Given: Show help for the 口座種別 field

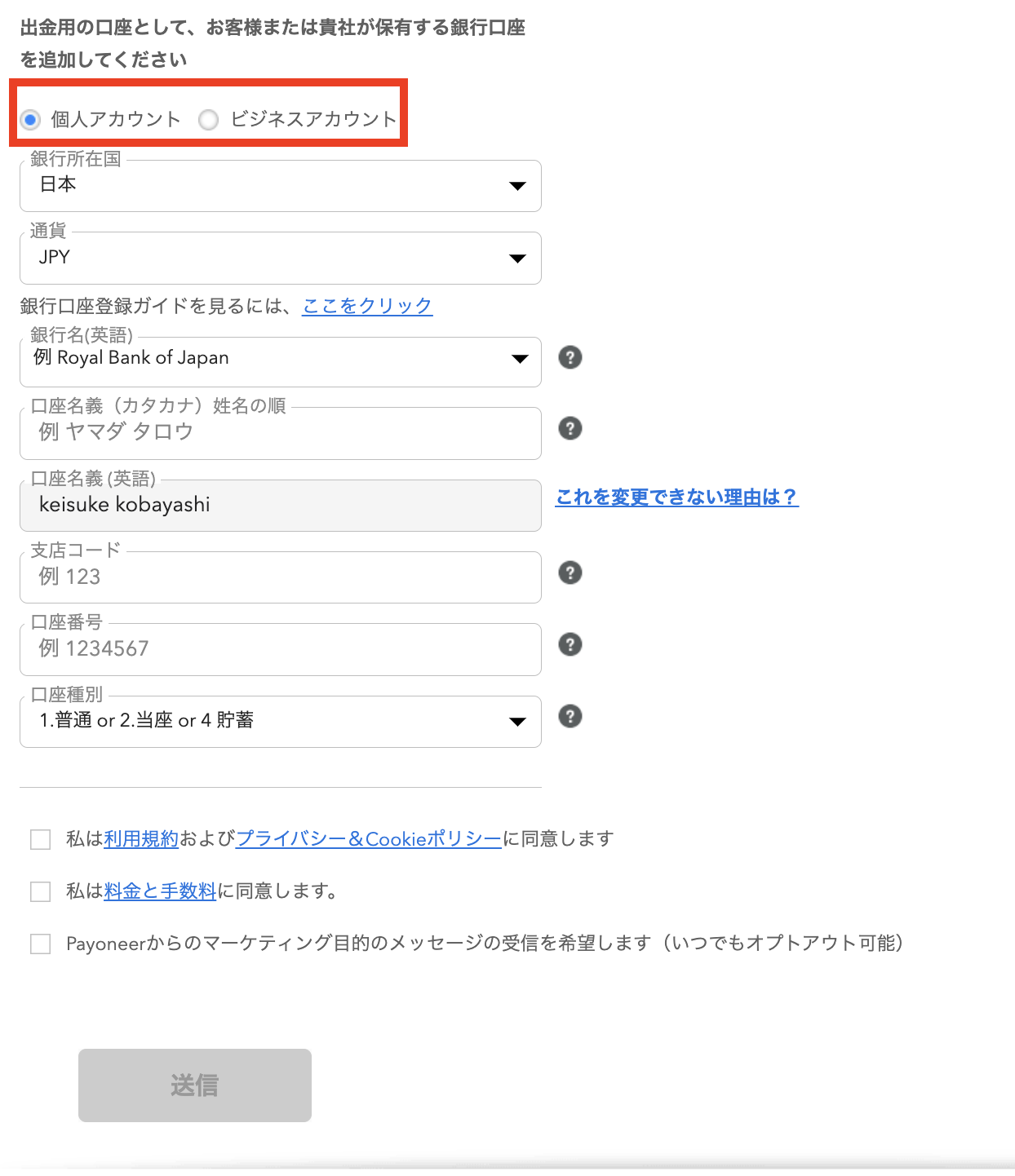Looking at the screenshot, I should pyautogui.click(x=570, y=716).
